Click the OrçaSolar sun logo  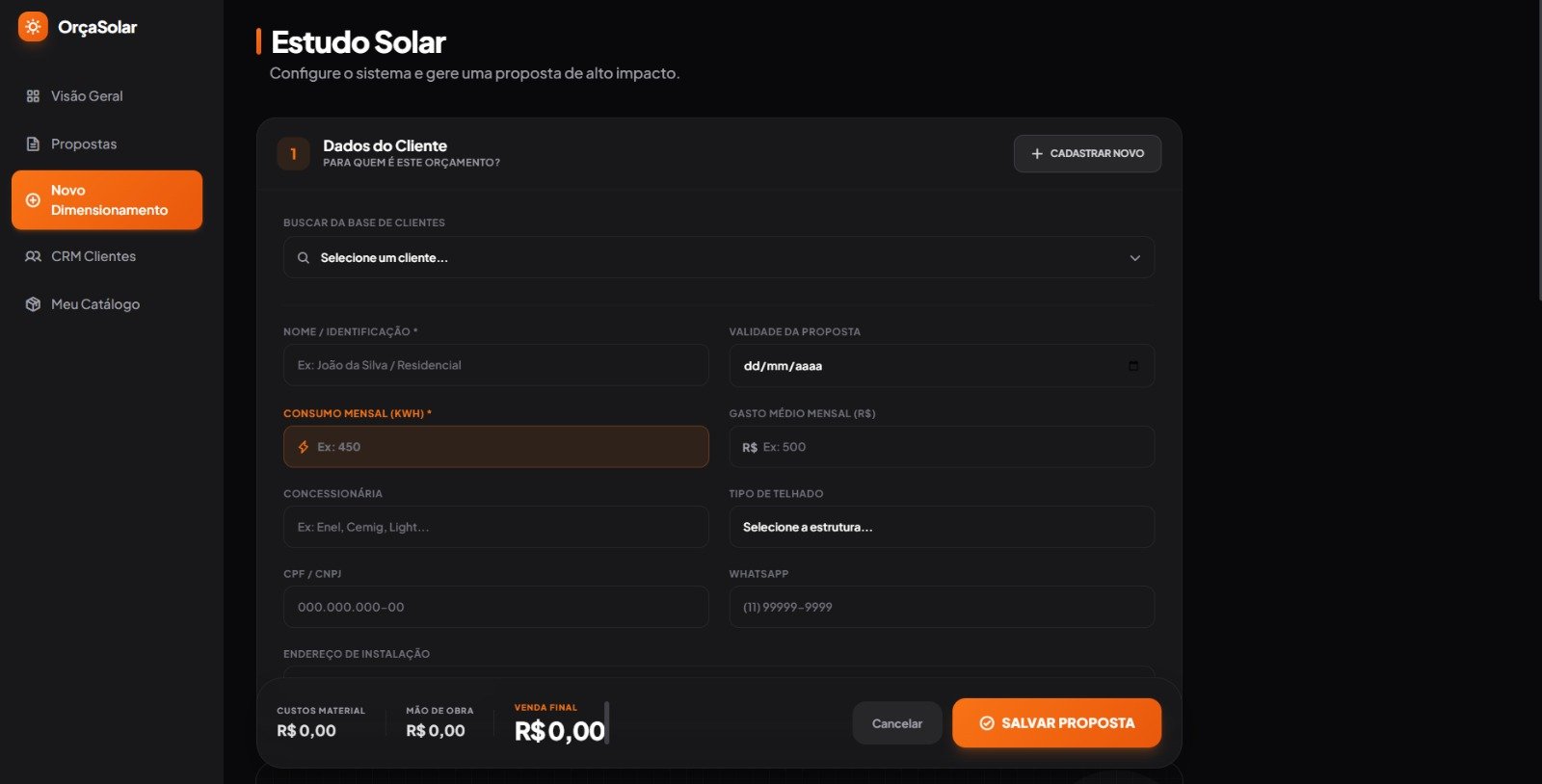click(32, 27)
